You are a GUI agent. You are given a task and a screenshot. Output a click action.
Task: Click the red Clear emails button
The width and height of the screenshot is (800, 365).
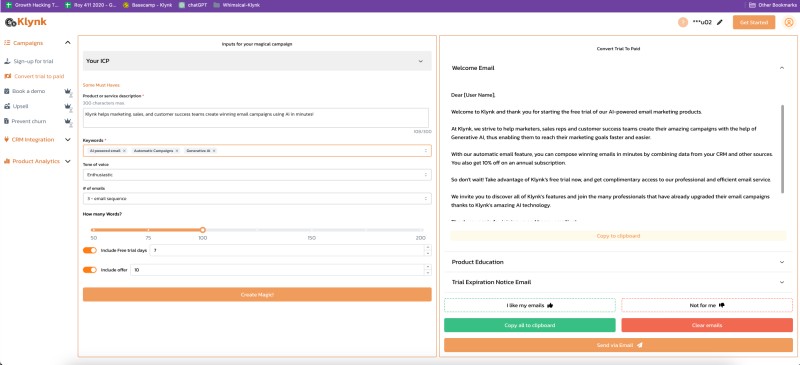pyautogui.click(x=707, y=325)
